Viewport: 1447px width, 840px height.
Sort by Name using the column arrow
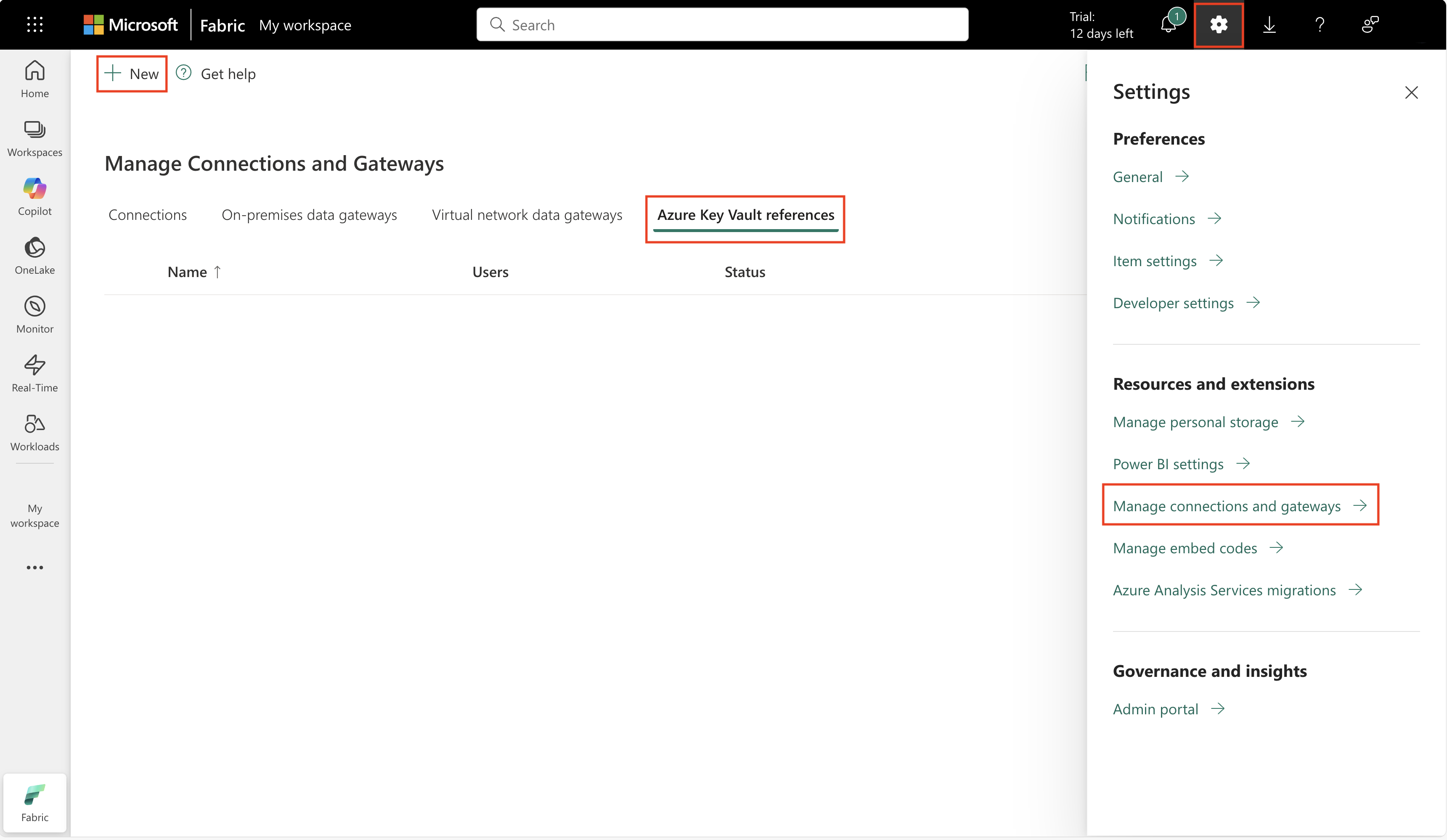point(217,272)
